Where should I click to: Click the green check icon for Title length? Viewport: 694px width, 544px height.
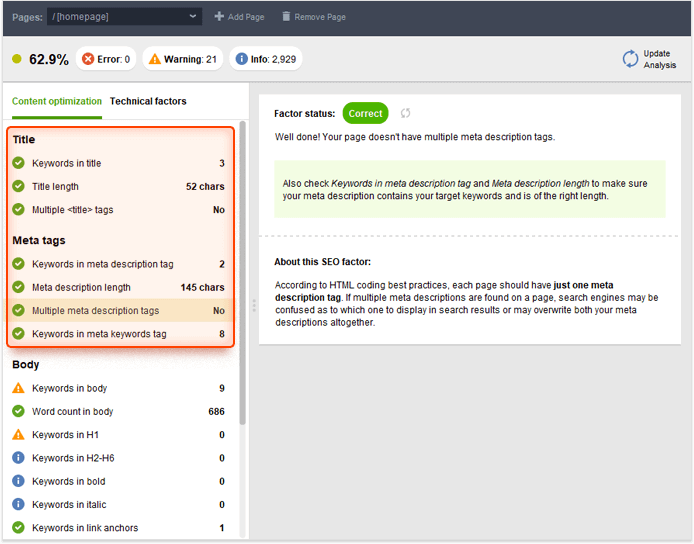click(18, 186)
